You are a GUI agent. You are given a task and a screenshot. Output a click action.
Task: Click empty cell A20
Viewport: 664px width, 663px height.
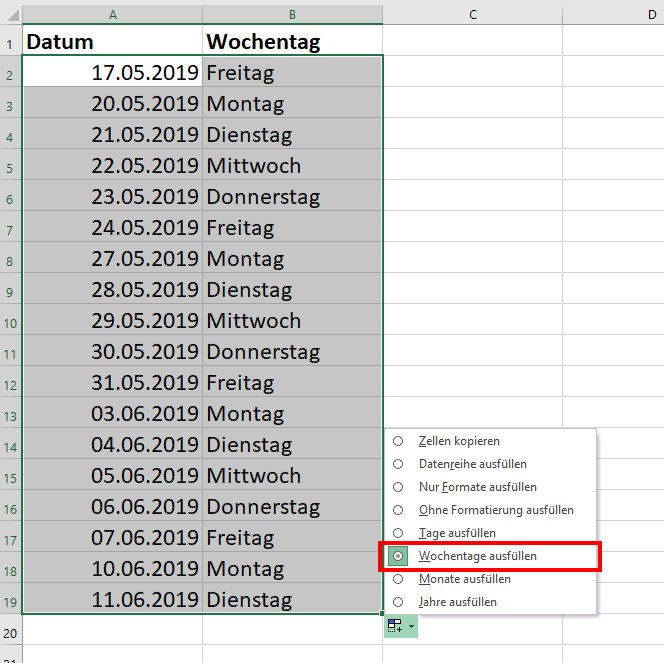point(113,630)
